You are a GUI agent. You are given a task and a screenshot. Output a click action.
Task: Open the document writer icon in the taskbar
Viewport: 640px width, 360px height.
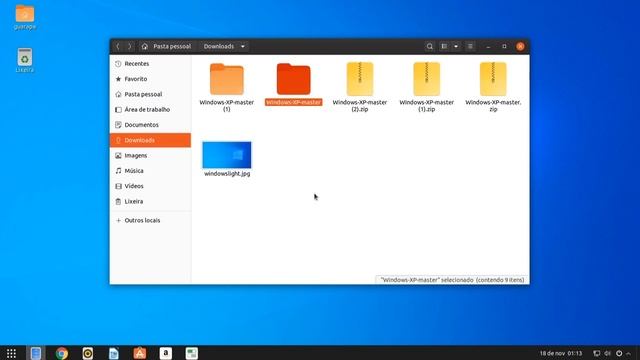[x=114, y=353]
